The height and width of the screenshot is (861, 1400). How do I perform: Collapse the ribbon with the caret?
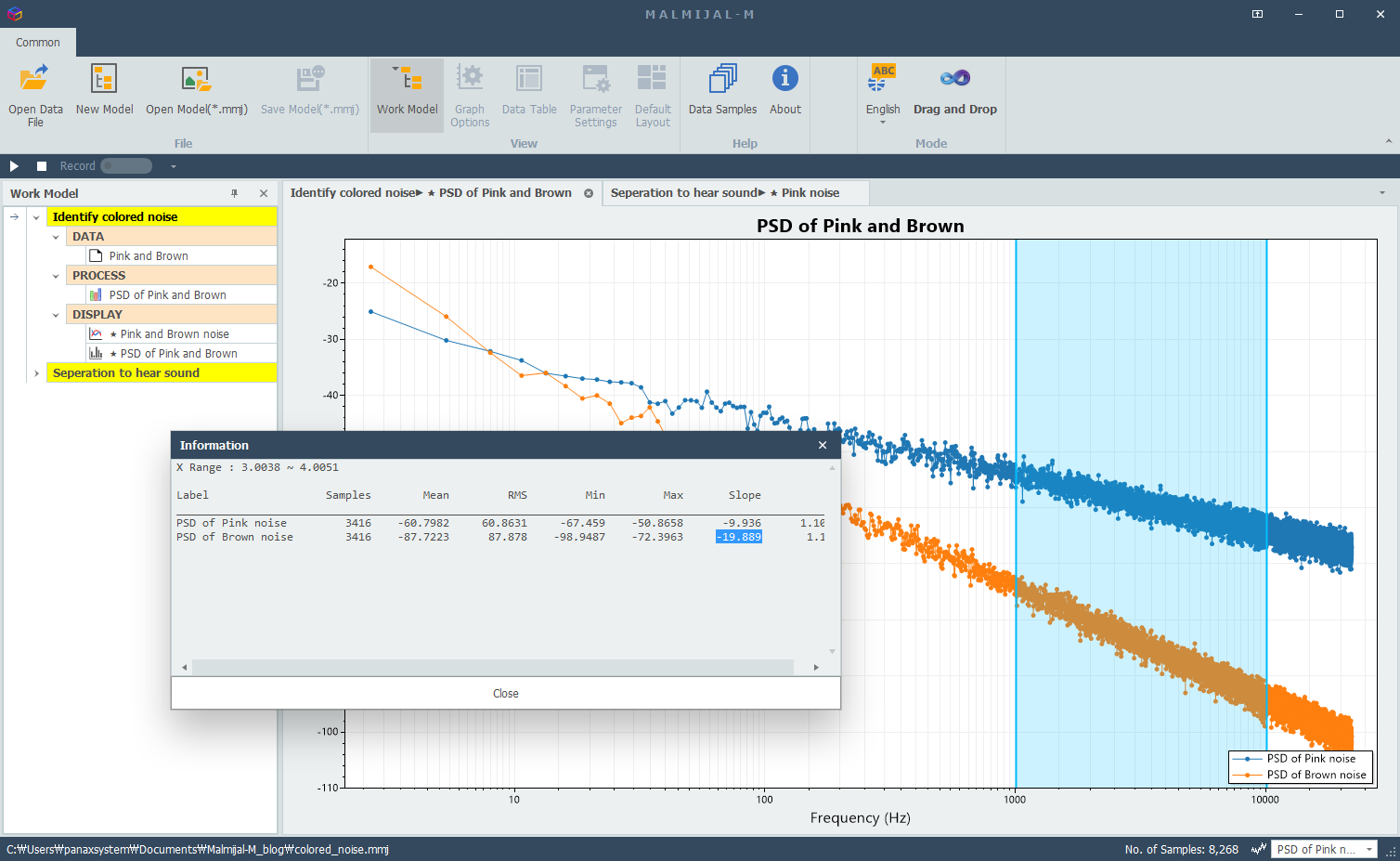coord(1389,141)
